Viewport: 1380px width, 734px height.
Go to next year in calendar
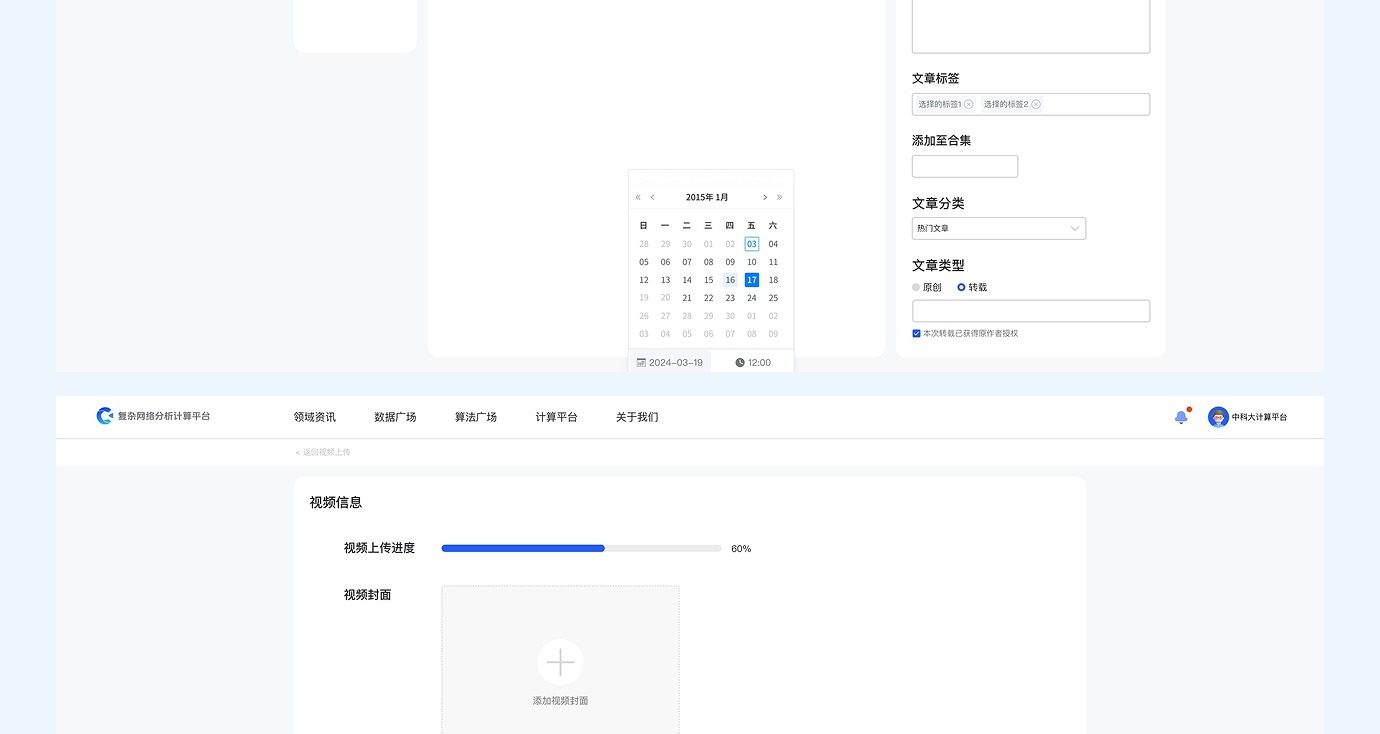pos(780,198)
